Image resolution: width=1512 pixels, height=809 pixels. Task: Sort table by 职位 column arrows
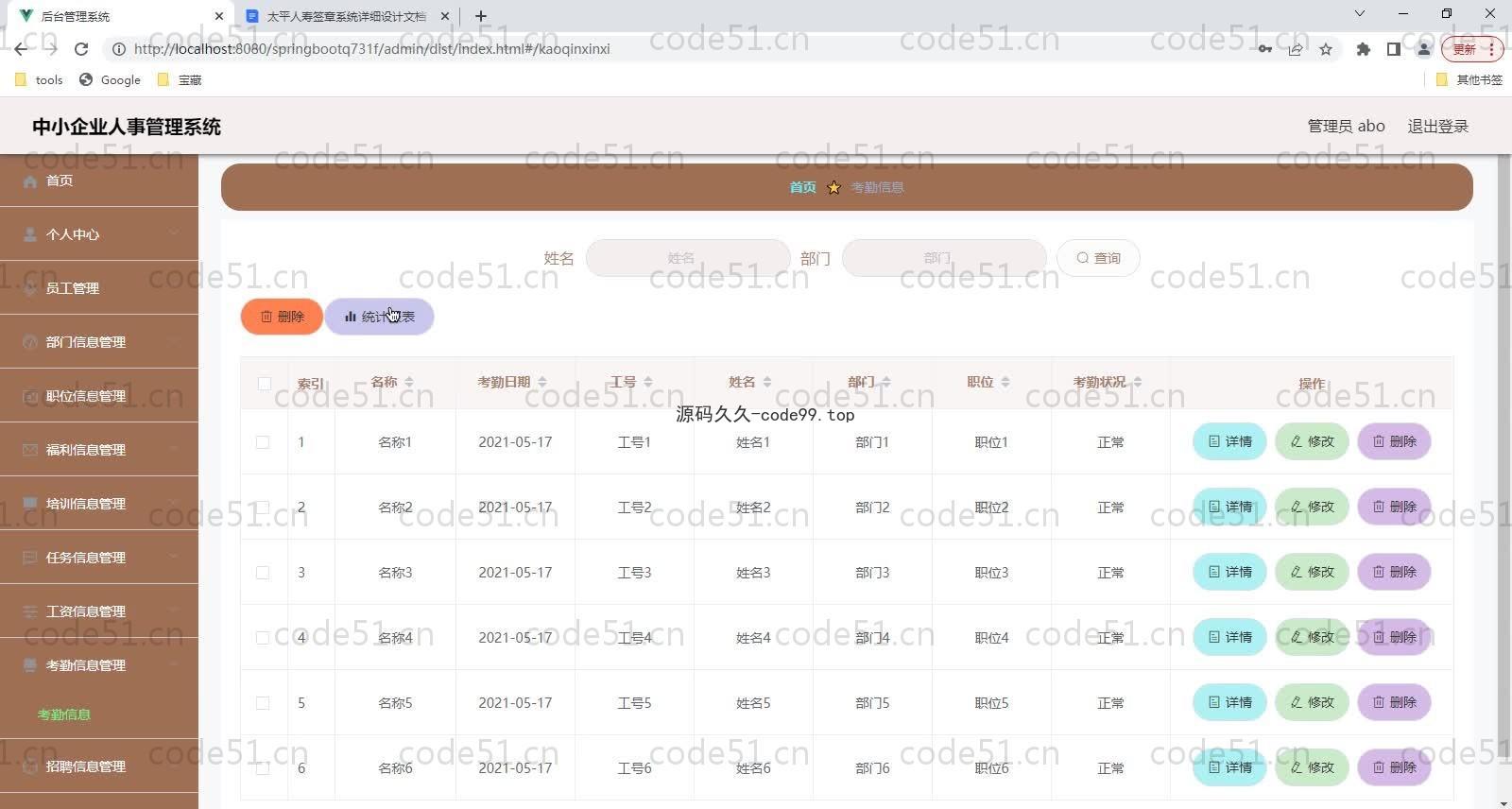tap(1005, 382)
